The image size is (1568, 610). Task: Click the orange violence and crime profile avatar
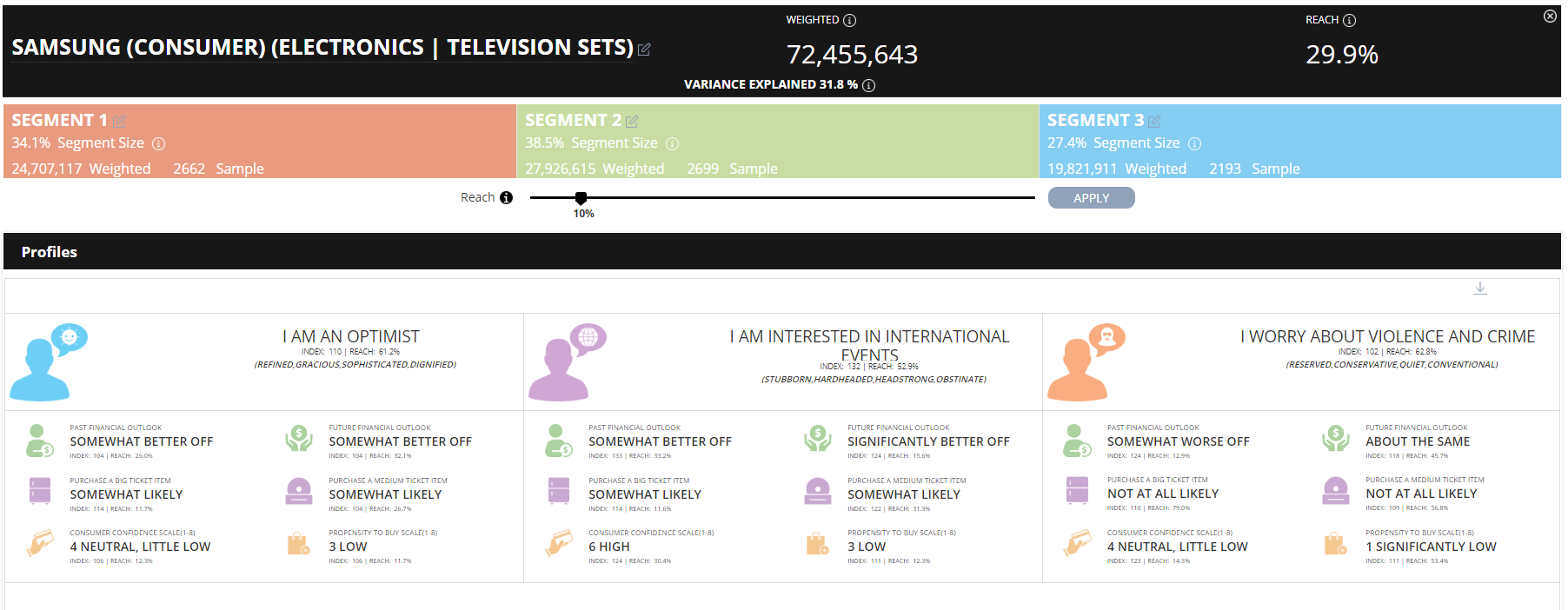(x=1086, y=361)
